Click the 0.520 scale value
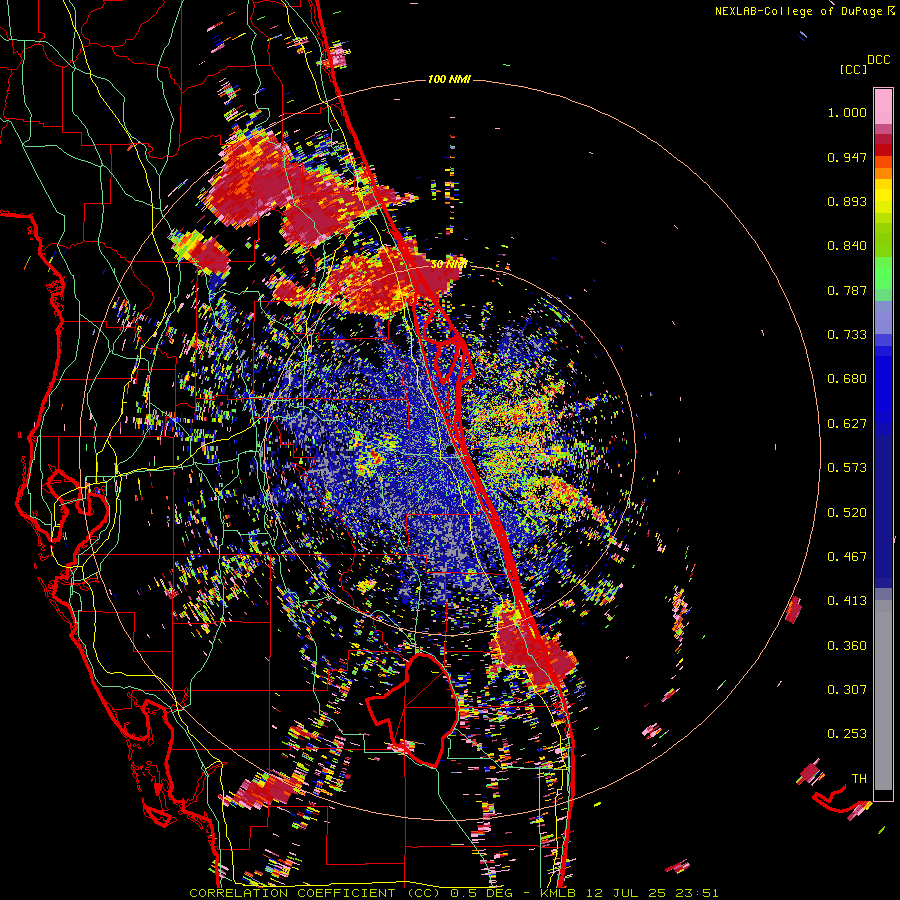This screenshot has width=900, height=900. point(847,513)
